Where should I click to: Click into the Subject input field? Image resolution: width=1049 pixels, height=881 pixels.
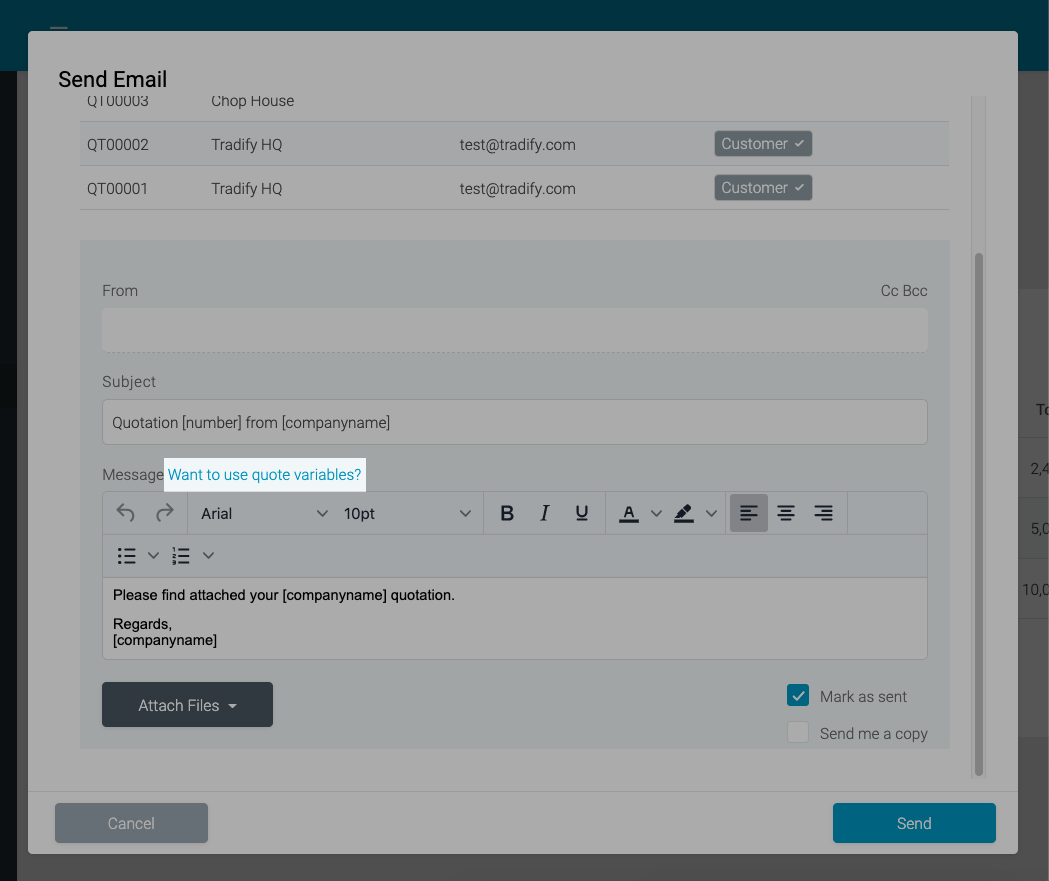coord(514,423)
